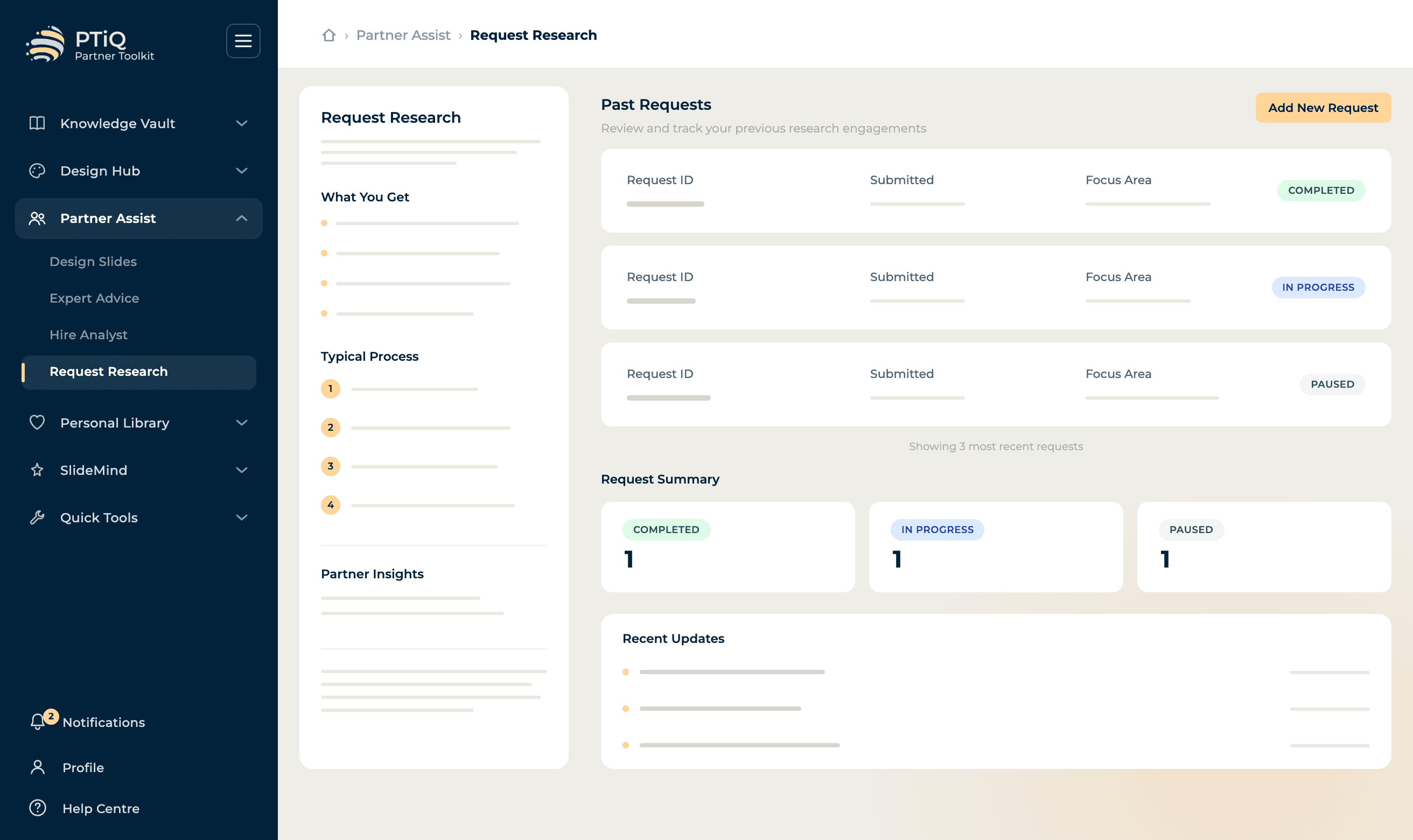Image resolution: width=1413 pixels, height=840 pixels.
Task: Click the Partner Insights heading
Action: [372, 574]
